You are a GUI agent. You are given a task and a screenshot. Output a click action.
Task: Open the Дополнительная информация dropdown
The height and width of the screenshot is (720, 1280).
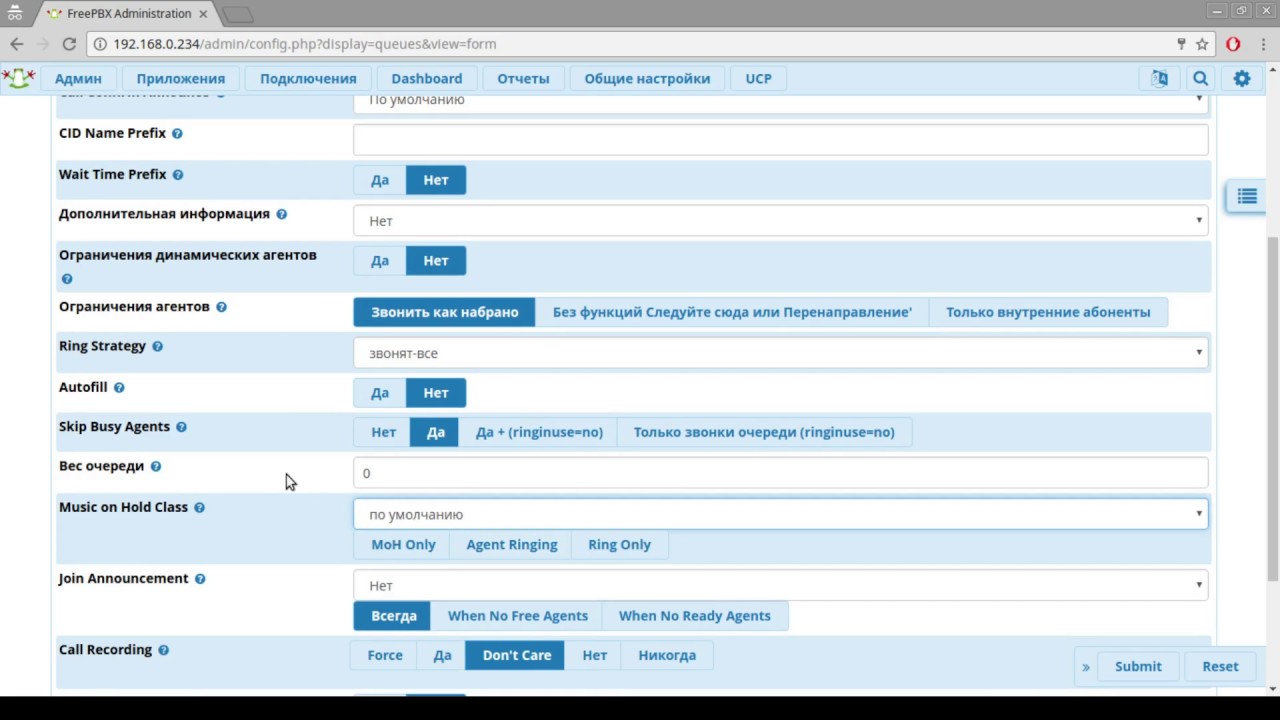(x=781, y=221)
